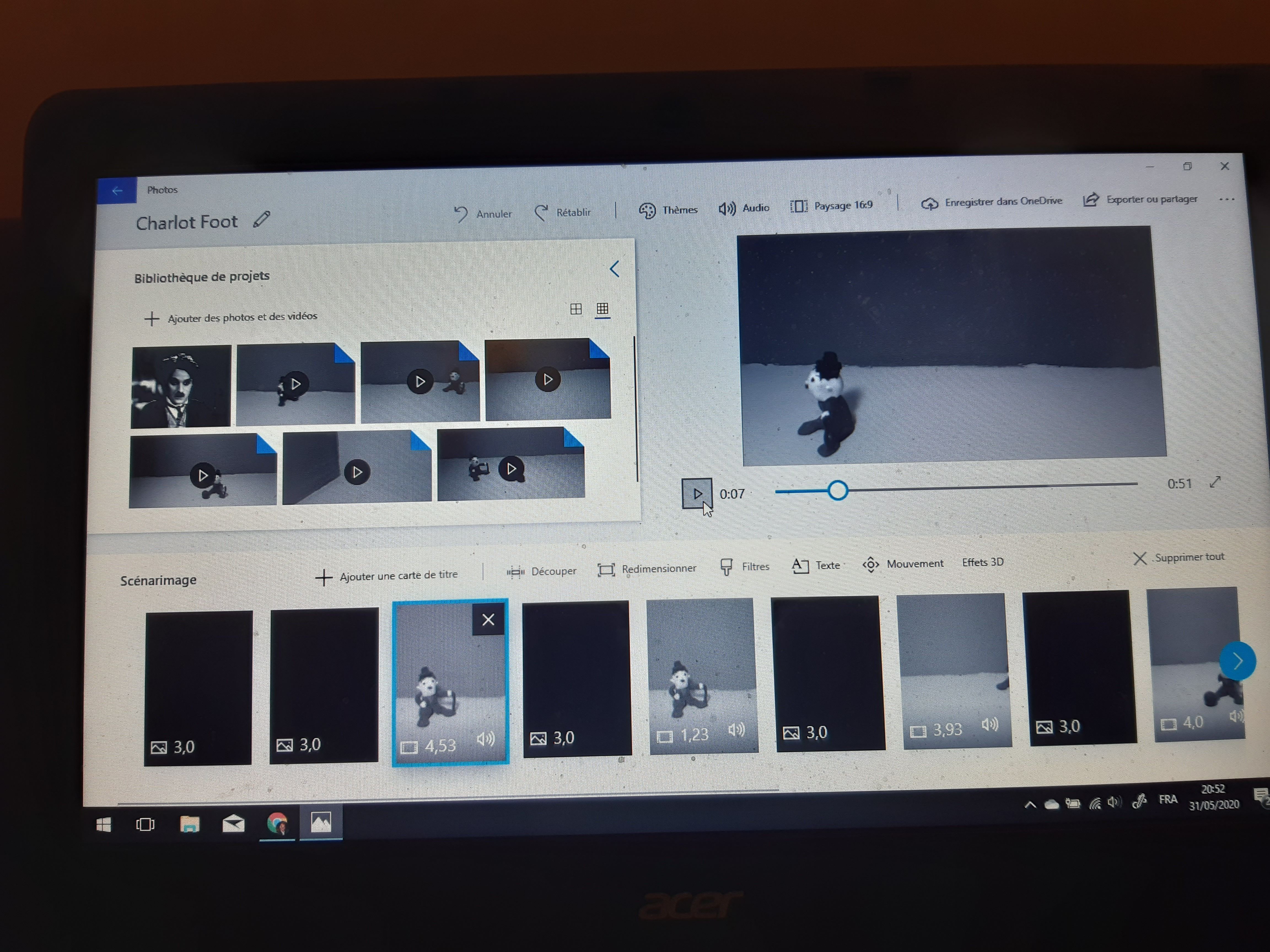Screen dimensions: 1270x952
Task: Click Supprimer tout in storyboard
Action: 1179,557
